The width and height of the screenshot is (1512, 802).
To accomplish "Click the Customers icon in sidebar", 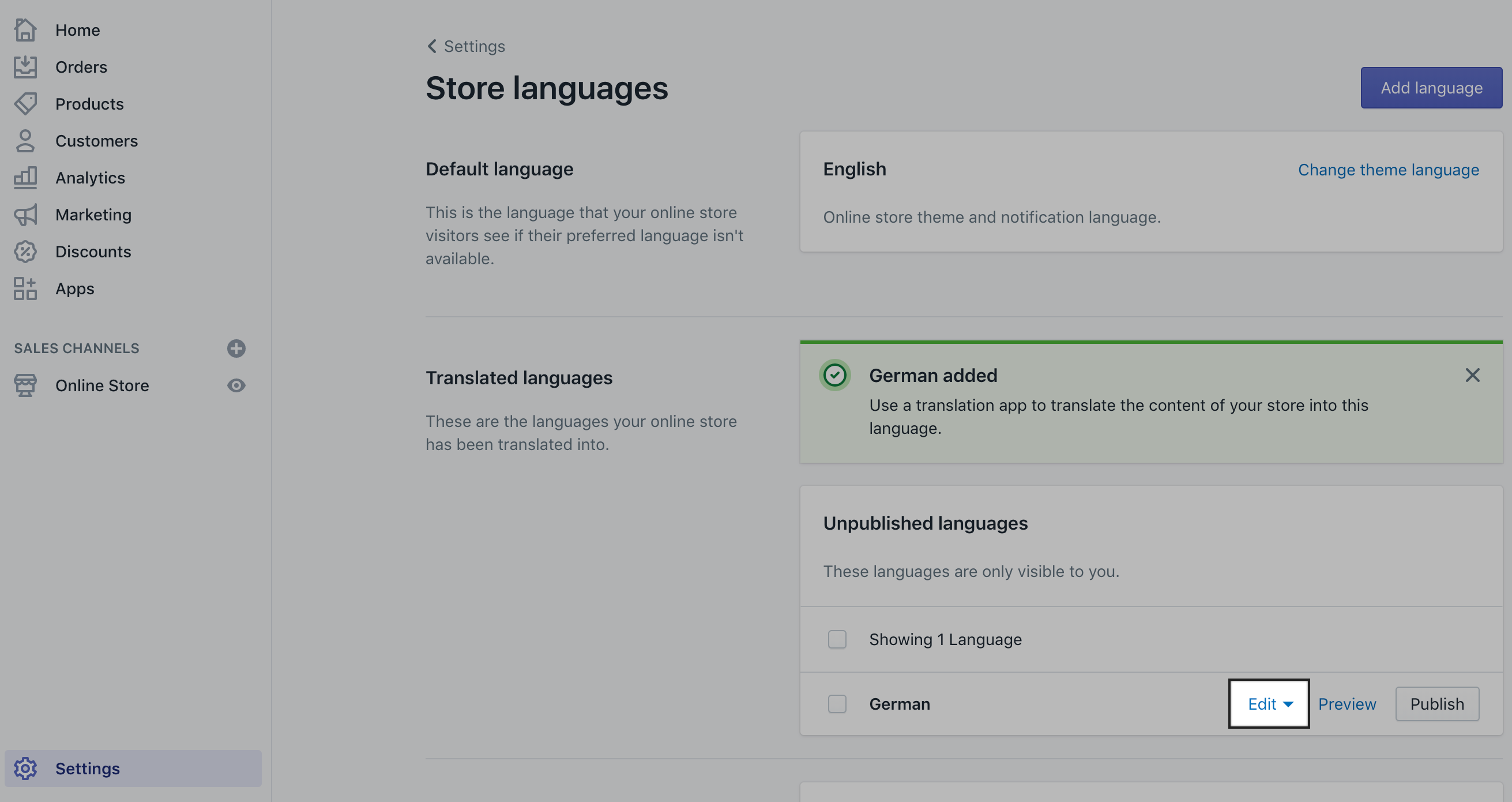I will coord(26,140).
